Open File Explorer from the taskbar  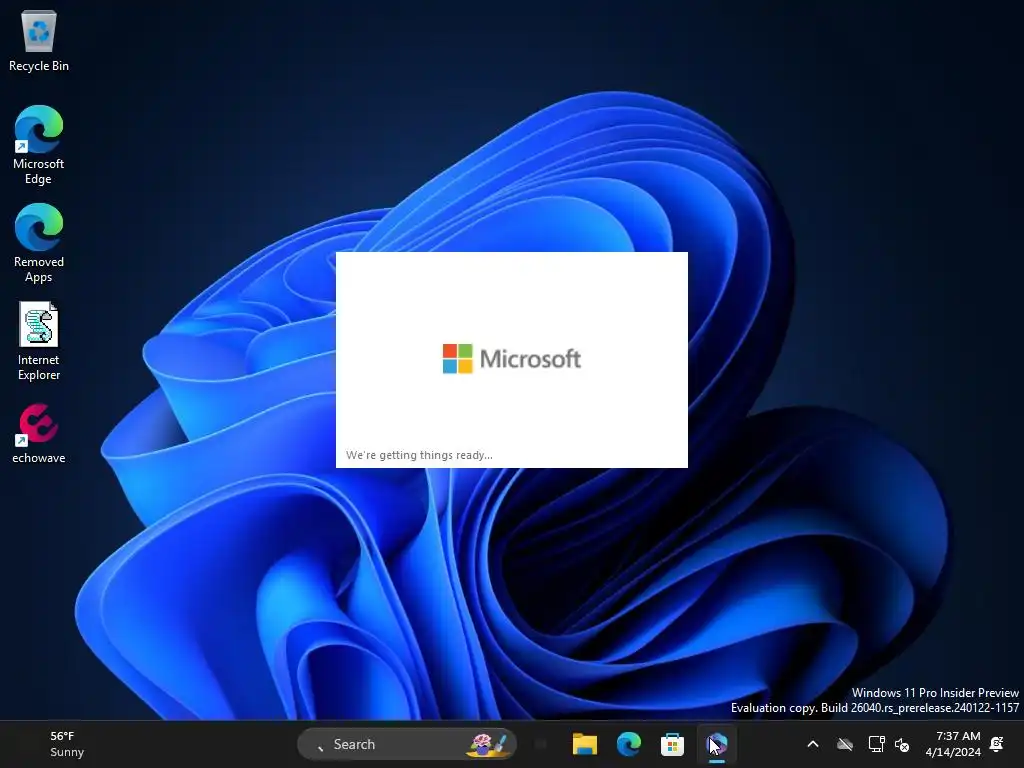[584, 744]
